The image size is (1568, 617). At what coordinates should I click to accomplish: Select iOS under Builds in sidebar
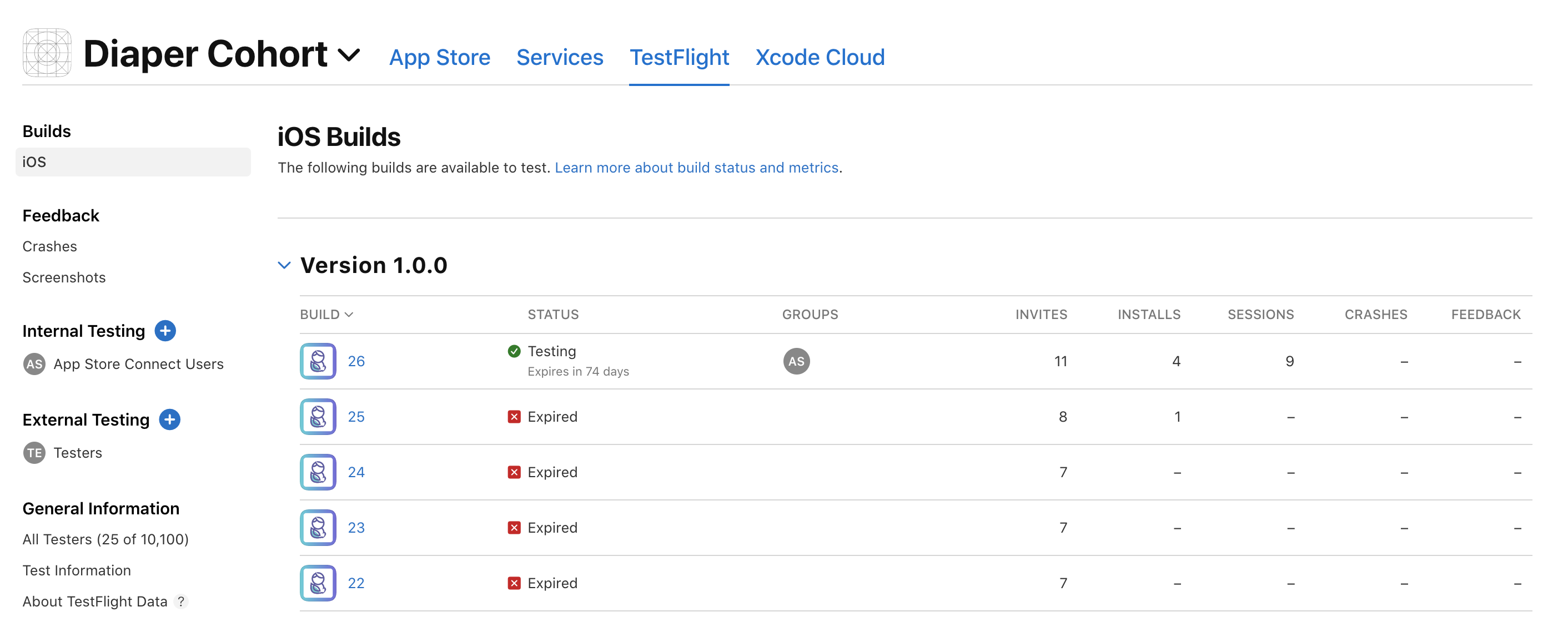tap(133, 162)
